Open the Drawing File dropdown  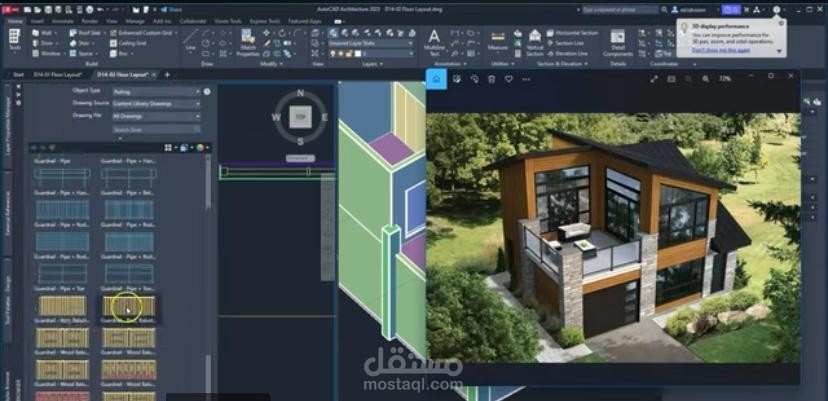pos(156,116)
